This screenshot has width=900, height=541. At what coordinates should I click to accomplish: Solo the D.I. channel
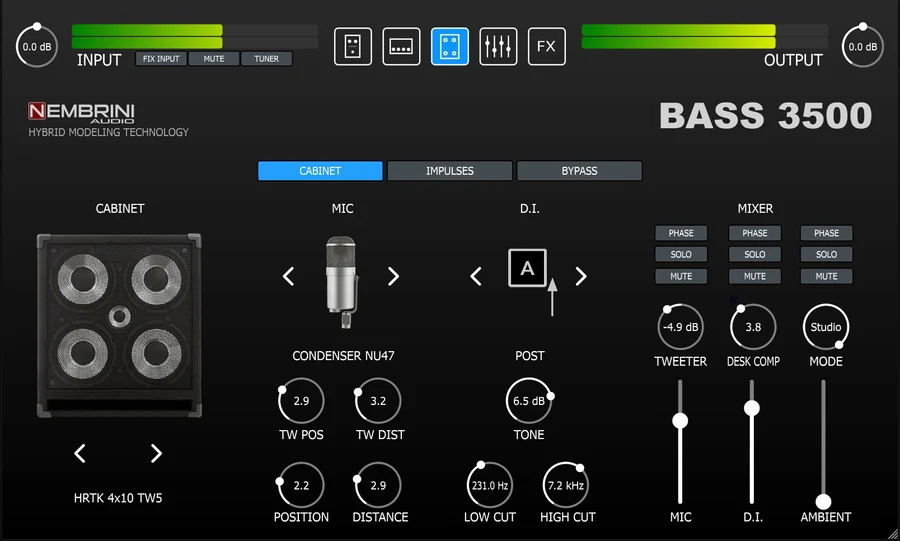click(755, 254)
